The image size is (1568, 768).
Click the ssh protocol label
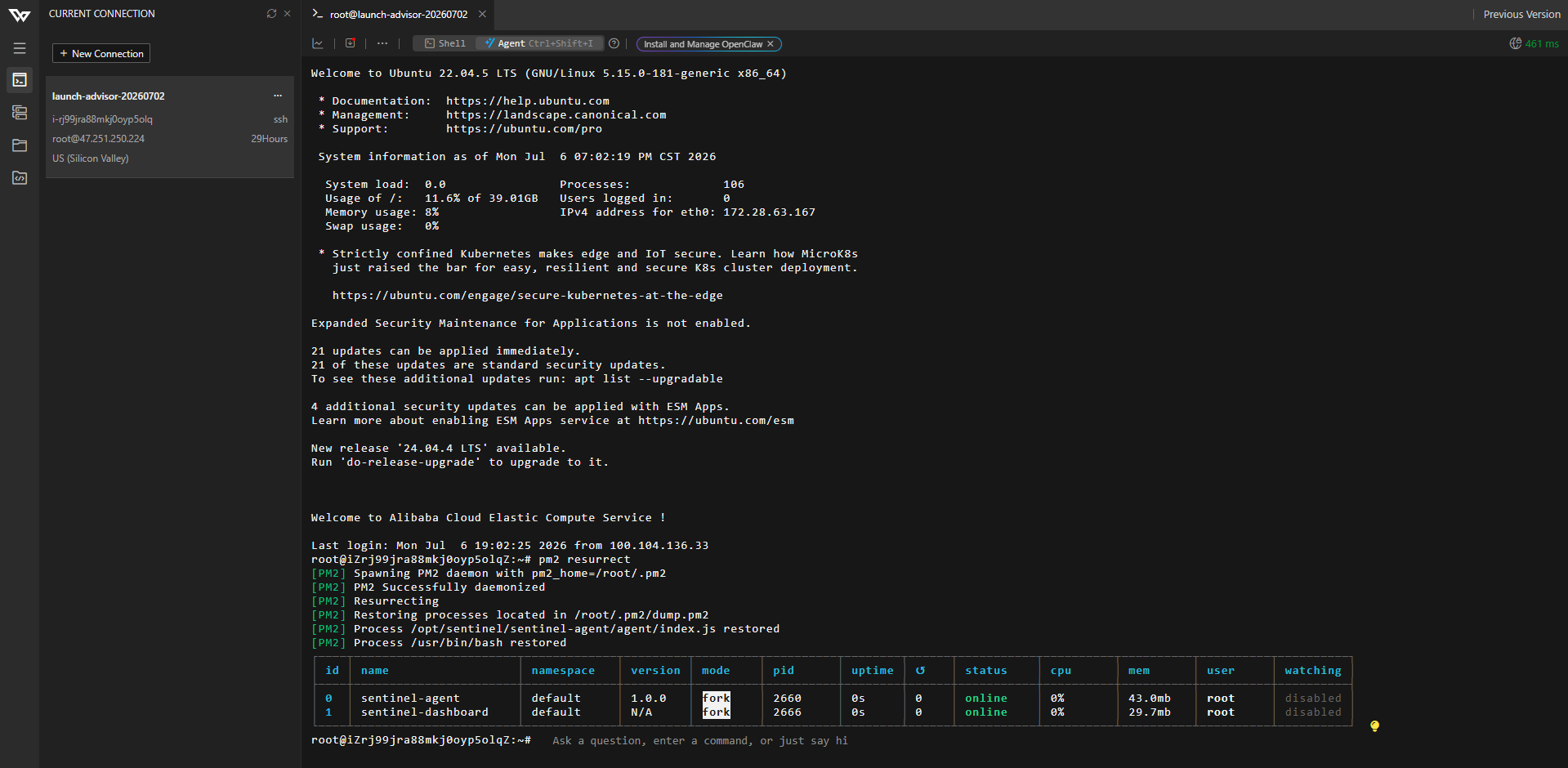(x=280, y=119)
